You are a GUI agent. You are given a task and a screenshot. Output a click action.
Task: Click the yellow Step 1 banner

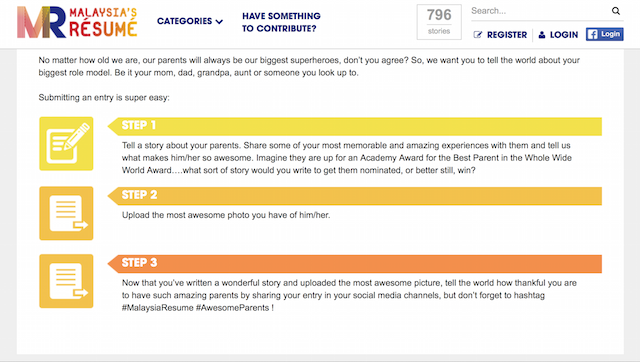click(354, 126)
